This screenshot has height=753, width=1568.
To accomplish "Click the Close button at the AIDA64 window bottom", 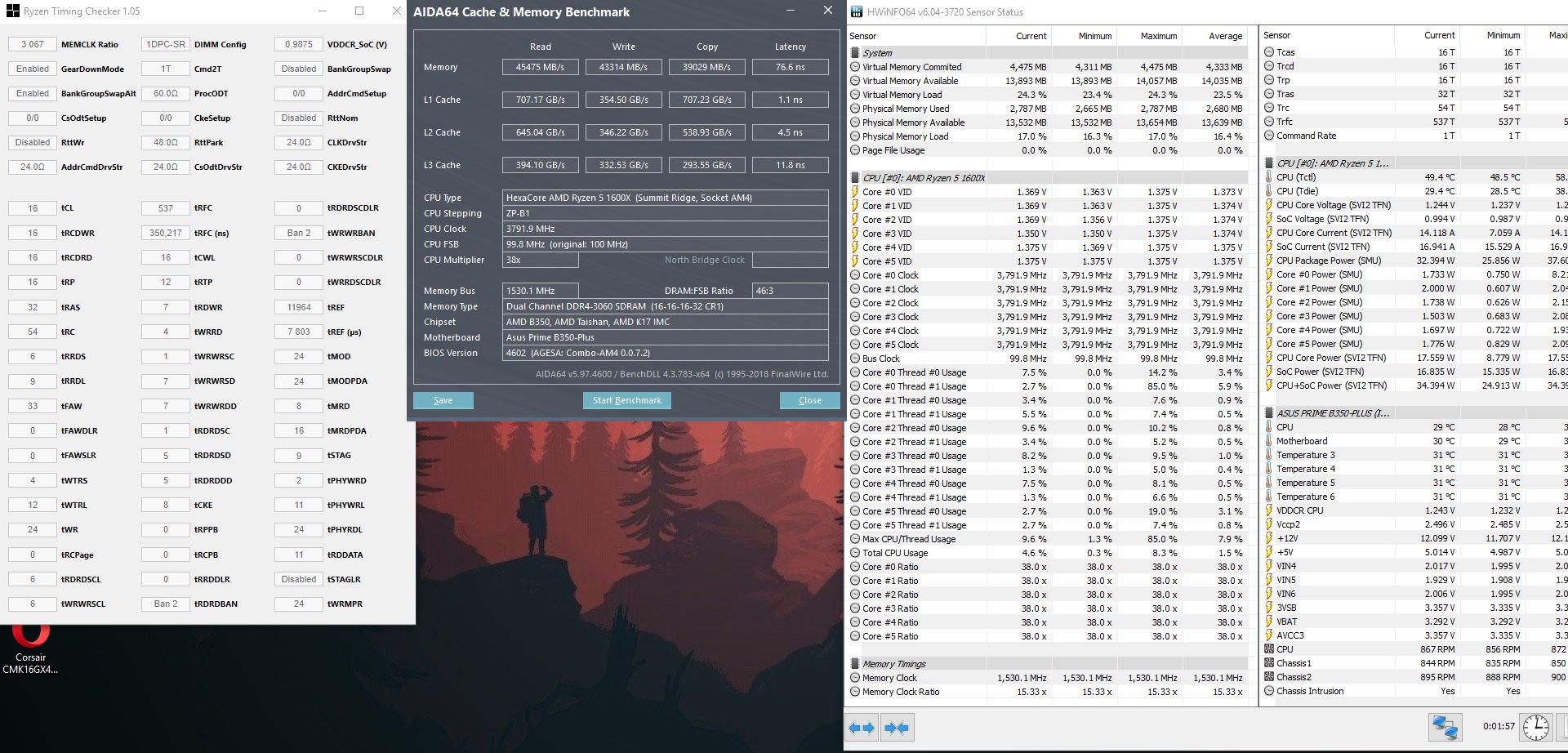I will point(809,400).
